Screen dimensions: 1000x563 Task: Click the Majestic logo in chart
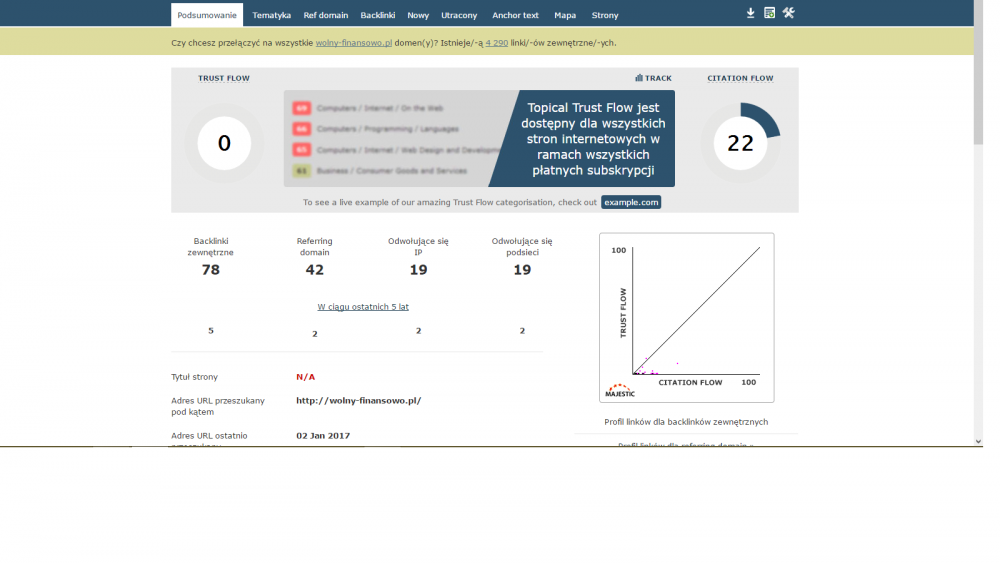click(620, 390)
